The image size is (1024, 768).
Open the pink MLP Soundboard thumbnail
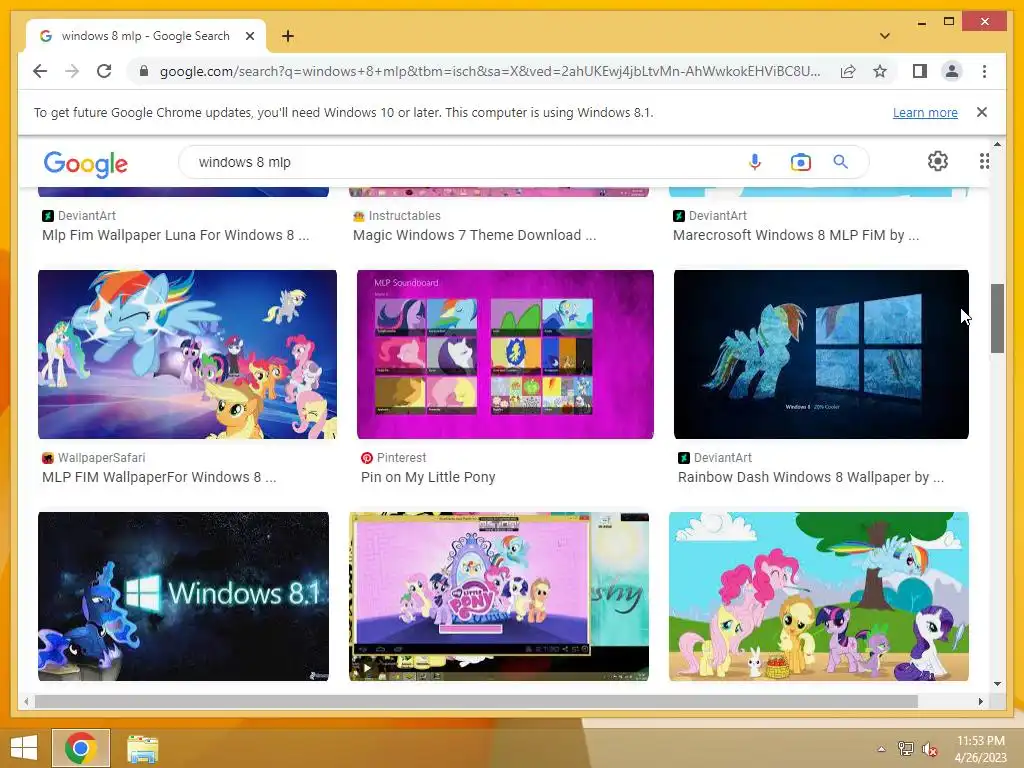pyautogui.click(x=505, y=355)
